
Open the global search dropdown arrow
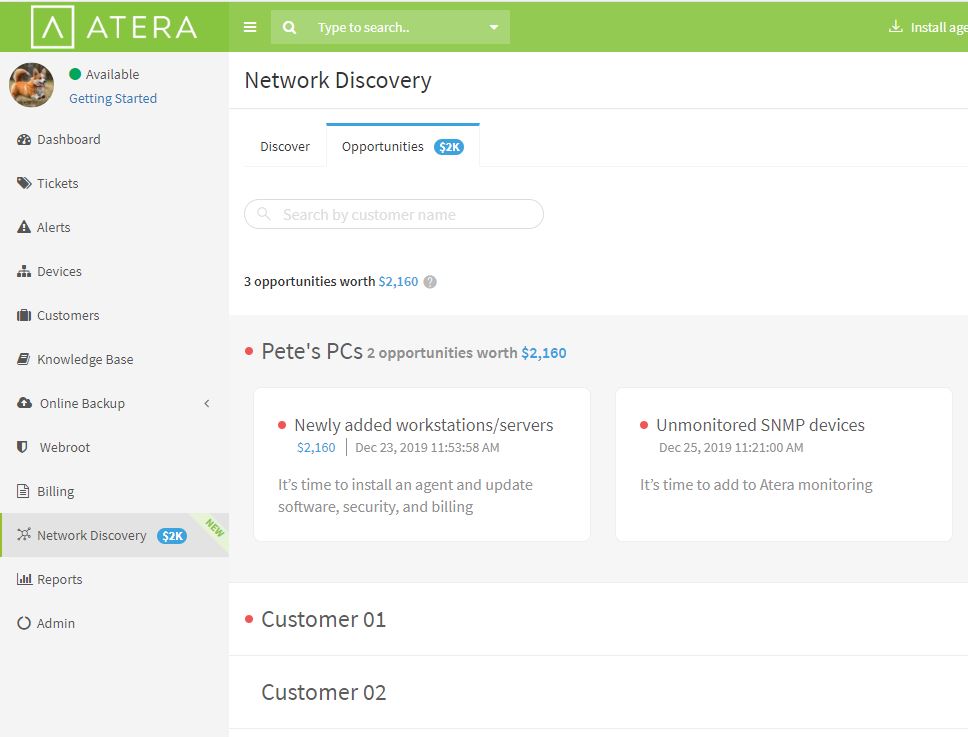pyautogui.click(x=493, y=27)
